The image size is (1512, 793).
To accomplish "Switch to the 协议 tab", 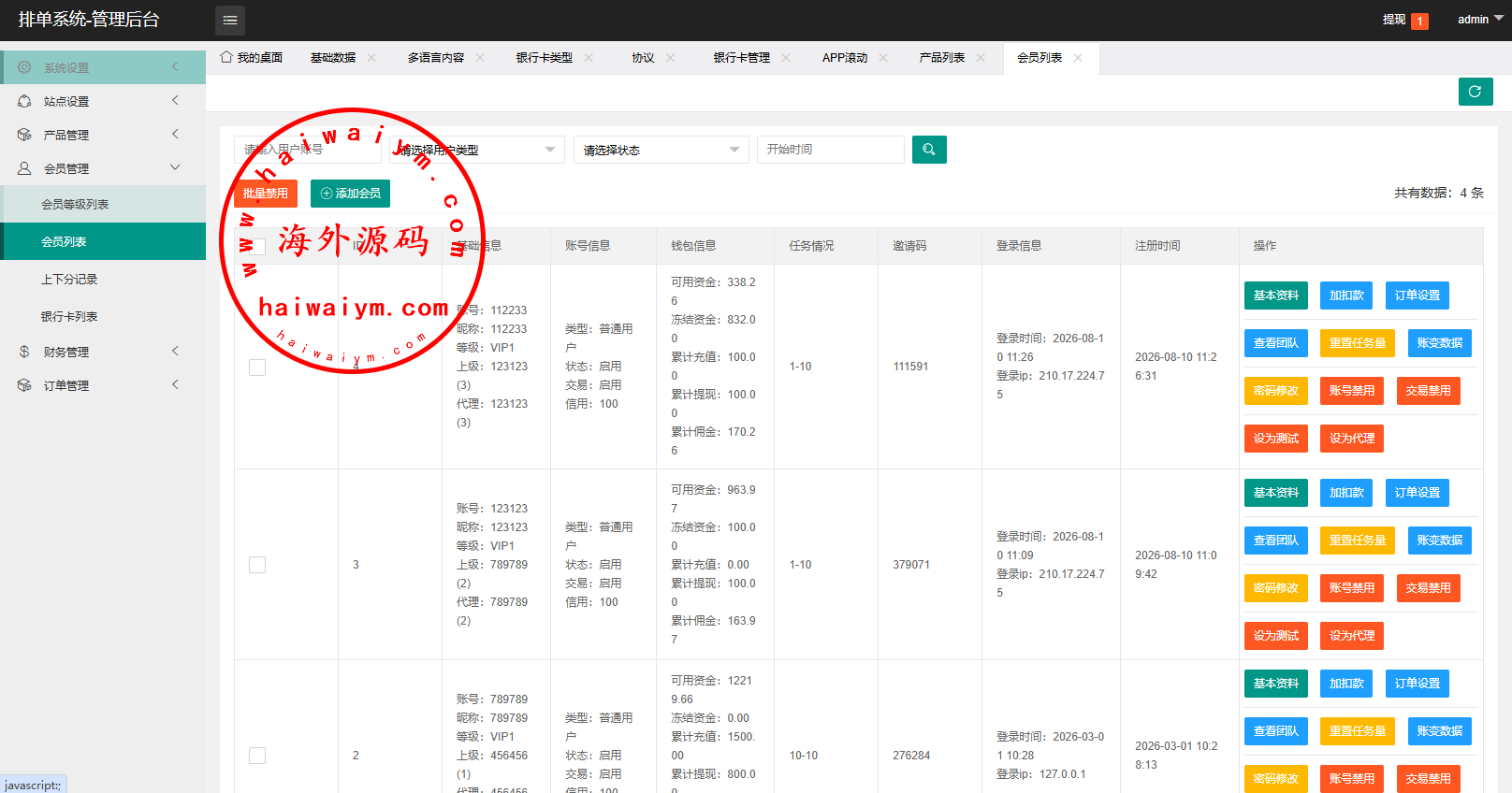I will 643,58.
